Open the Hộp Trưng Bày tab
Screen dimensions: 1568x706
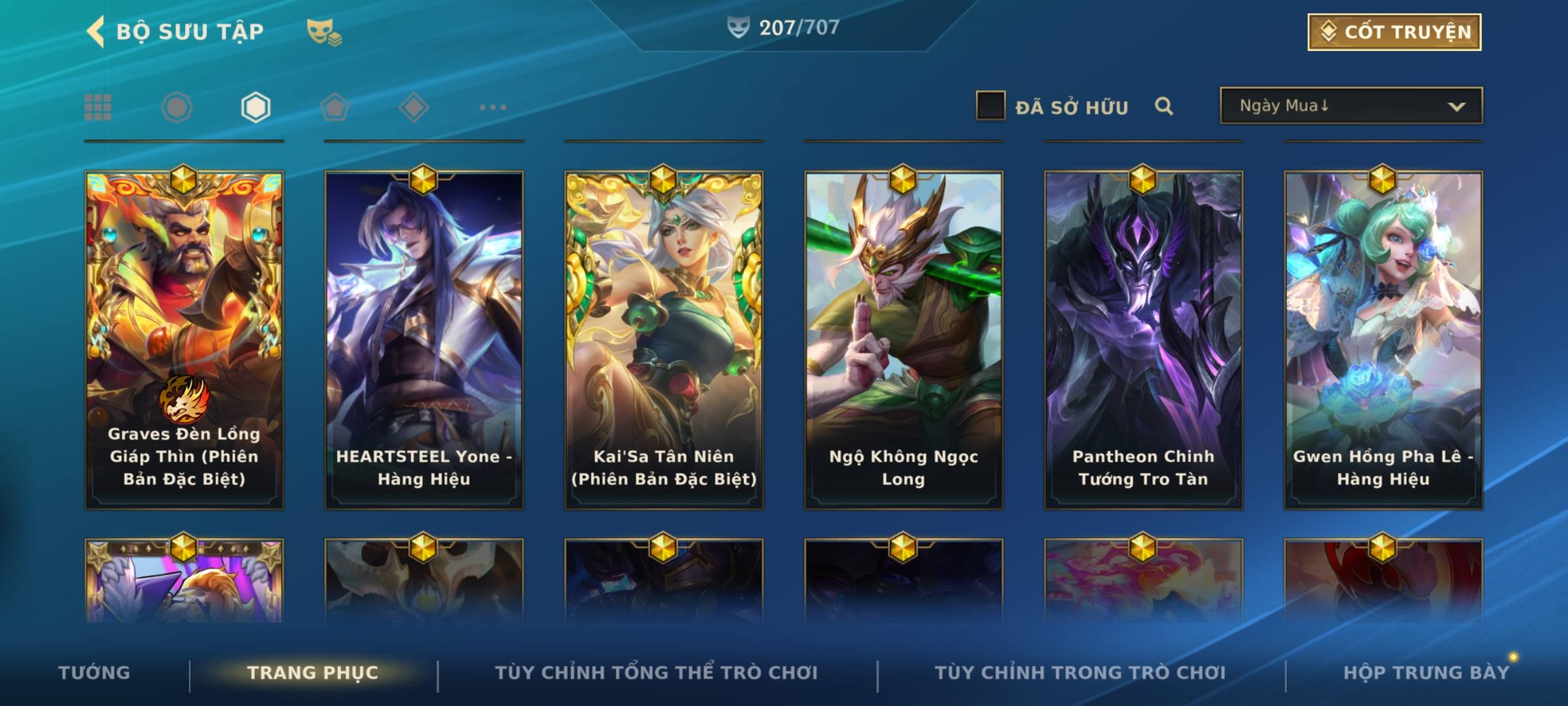pos(1426,673)
